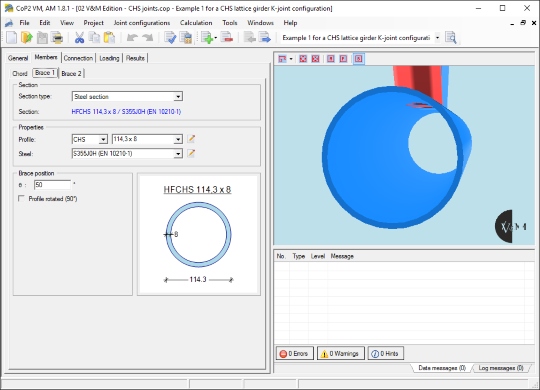This screenshot has height=390, width=540.
Task: Switch to Log messages (0) tab
Action: tap(501, 368)
